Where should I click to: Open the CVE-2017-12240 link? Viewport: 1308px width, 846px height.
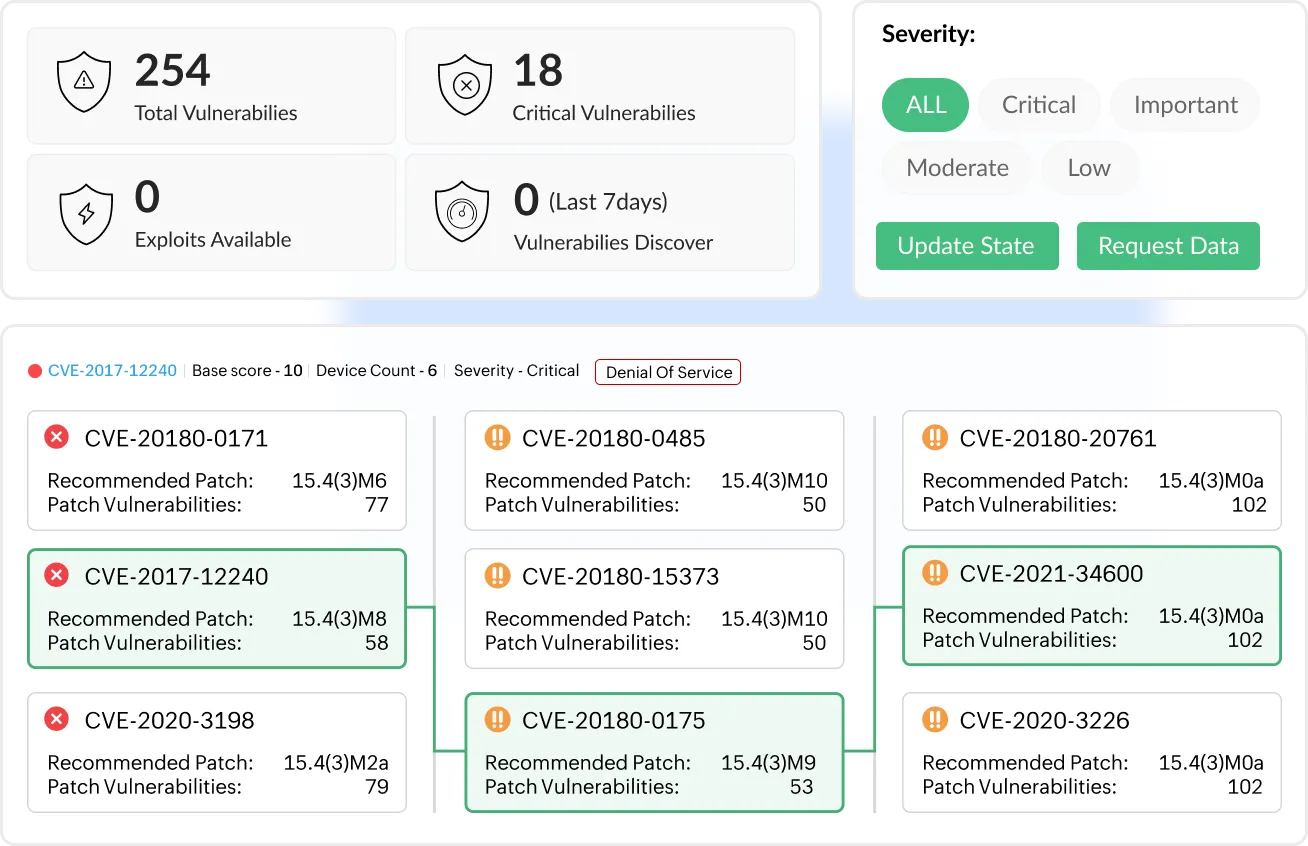point(112,370)
